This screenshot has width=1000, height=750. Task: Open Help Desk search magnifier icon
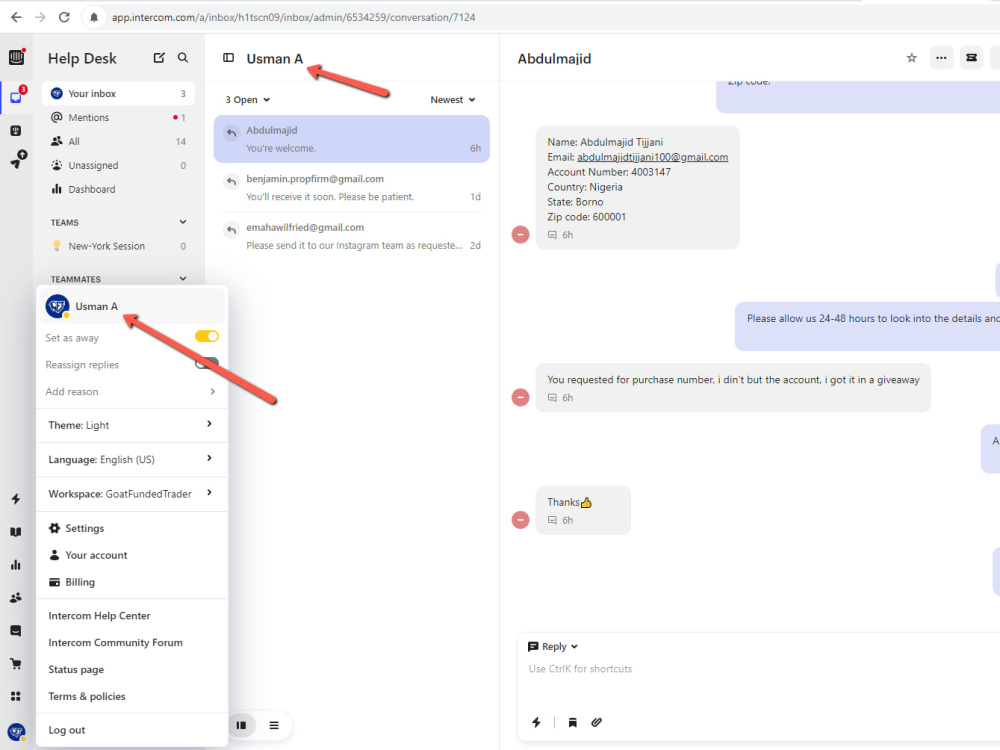tap(183, 58)
